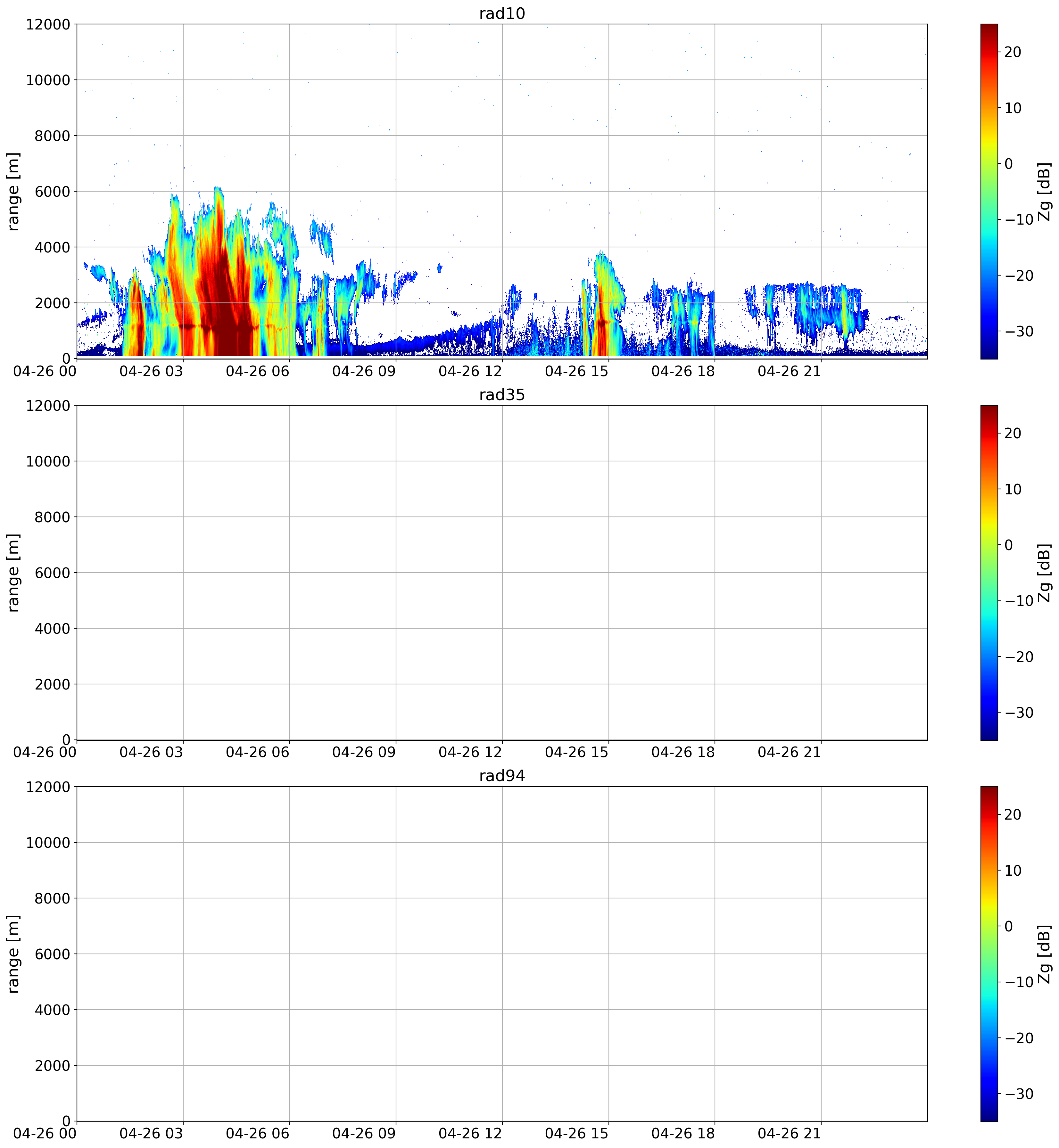1059x1148 pixels.
Task: Click the '04-26 09' tick under the rad94 plot
Action: [364, 1133]
